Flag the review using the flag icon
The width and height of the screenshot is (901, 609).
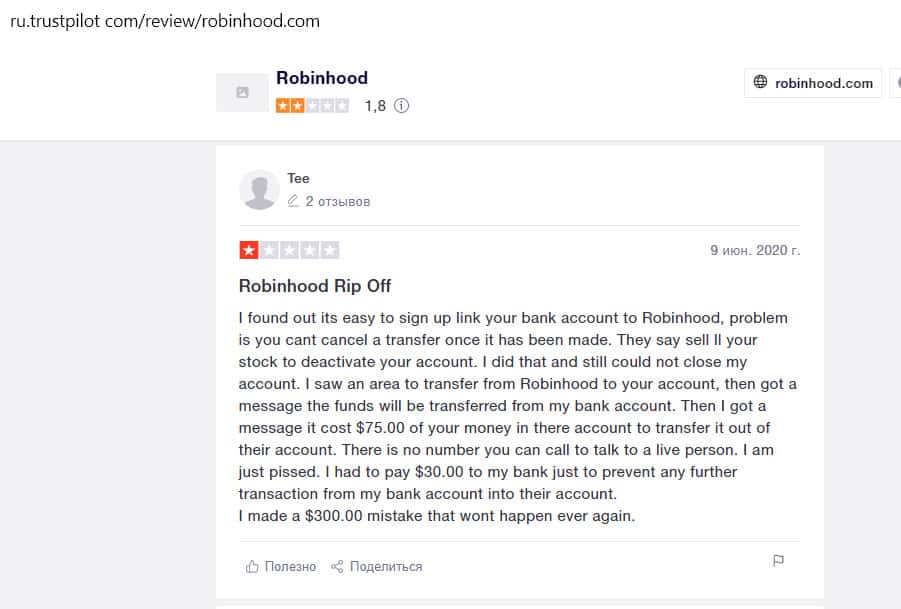[778, 562]
